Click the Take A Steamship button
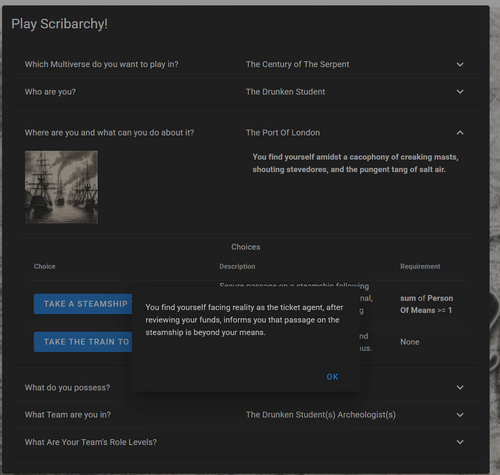The width and height of the screenshot is (500, 475). (x=83, y=304)
